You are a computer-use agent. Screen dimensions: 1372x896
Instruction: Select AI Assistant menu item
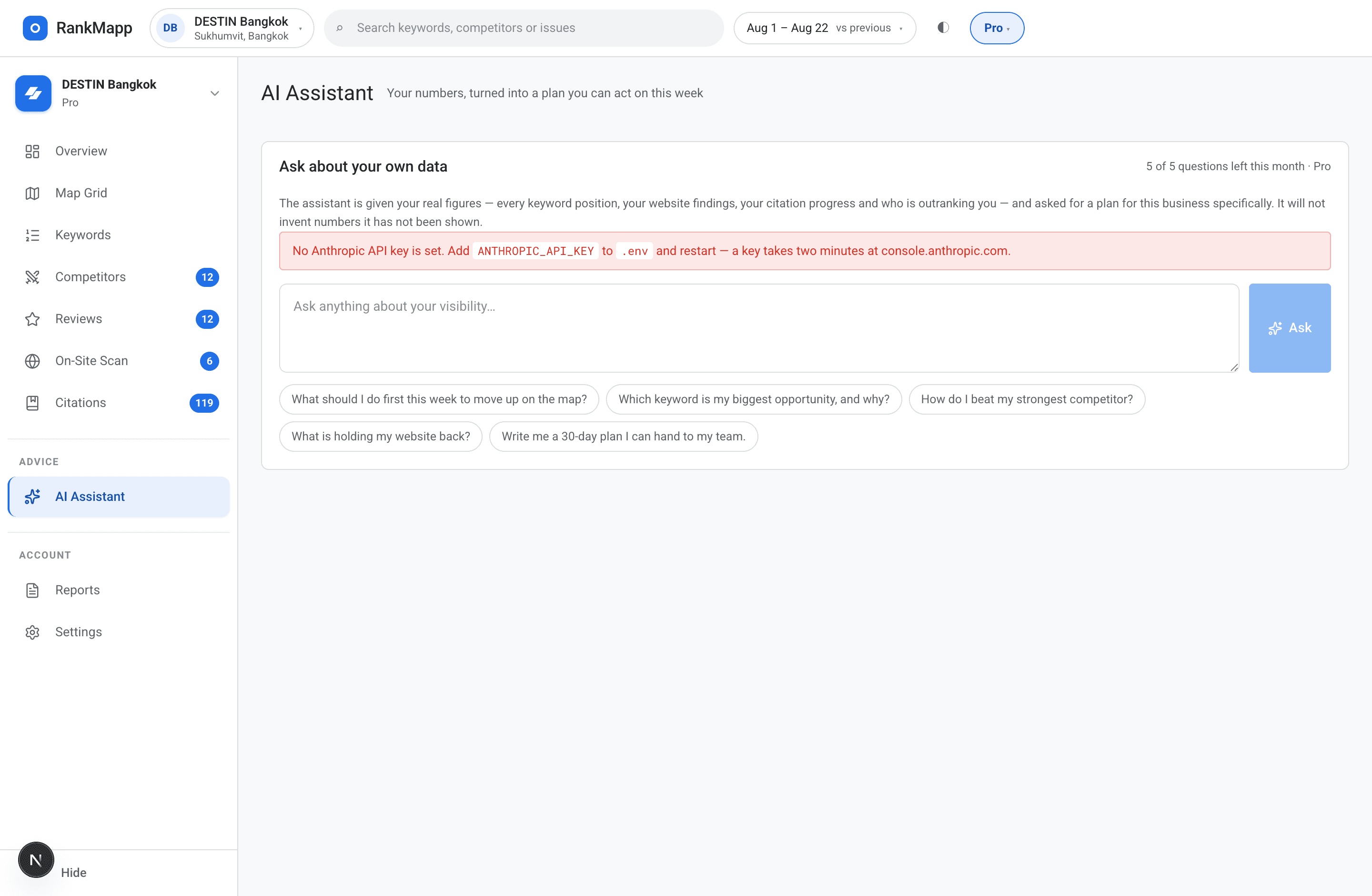pyautogui.click(x=119, y=497)
